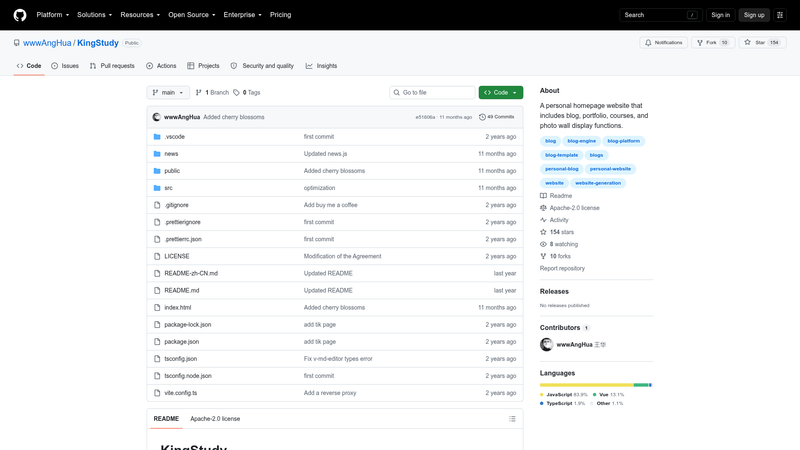
Task: View the 0 Tags link
Action: [x=247, y=92]
